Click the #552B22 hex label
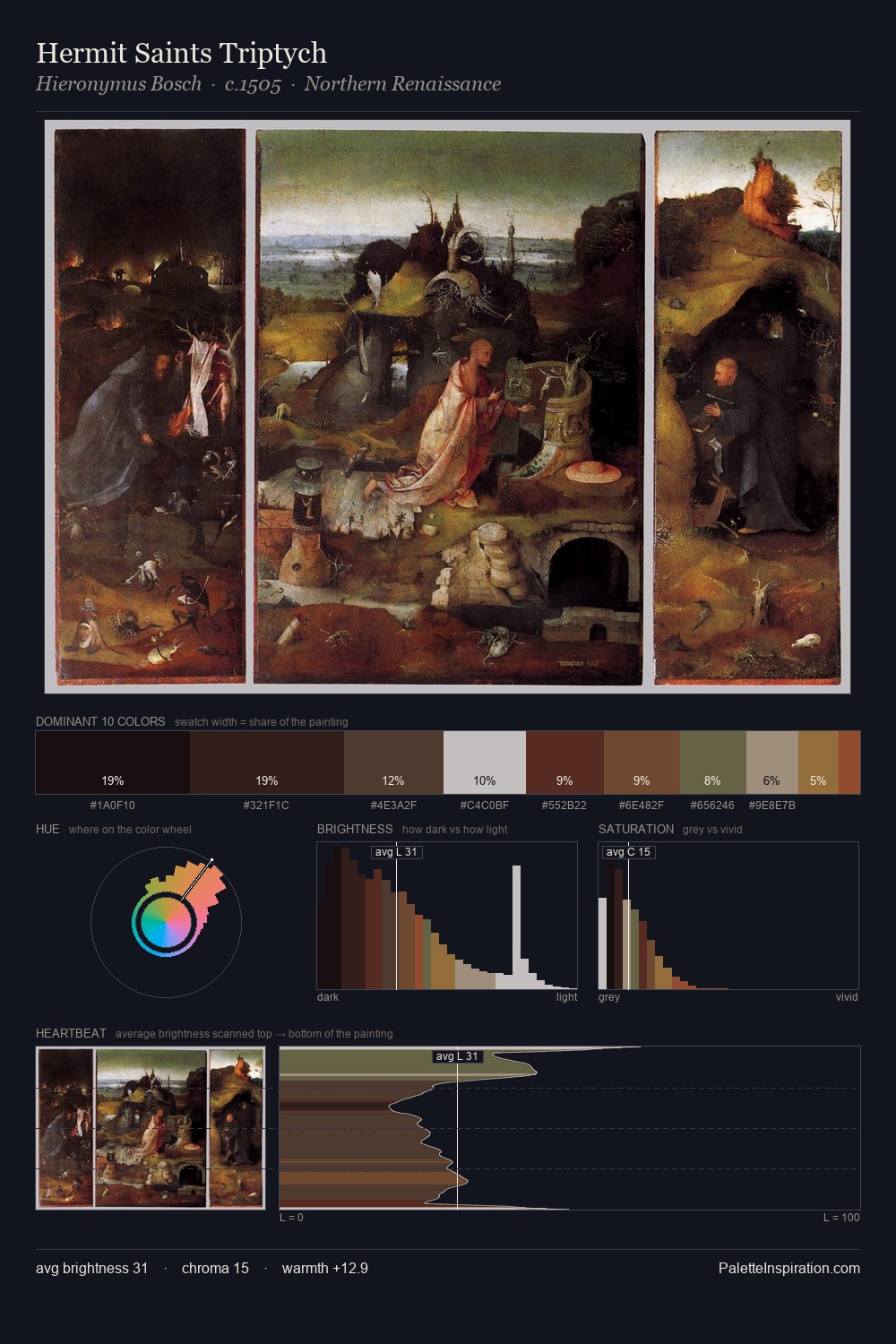The height and width of the screenshot is (1344, 896). pos(564,806)
